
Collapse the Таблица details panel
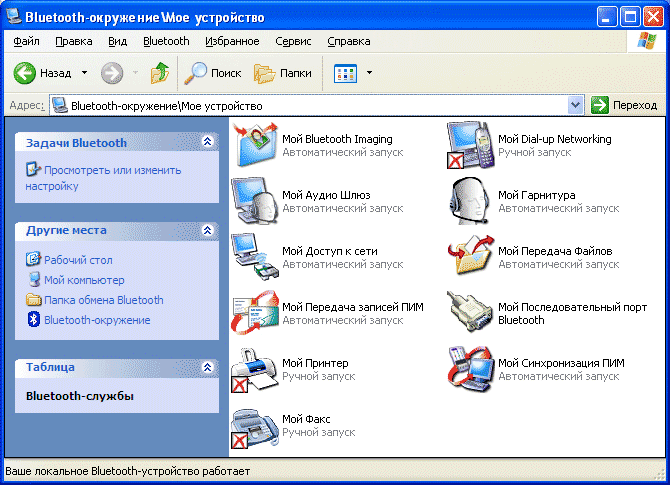208,367
